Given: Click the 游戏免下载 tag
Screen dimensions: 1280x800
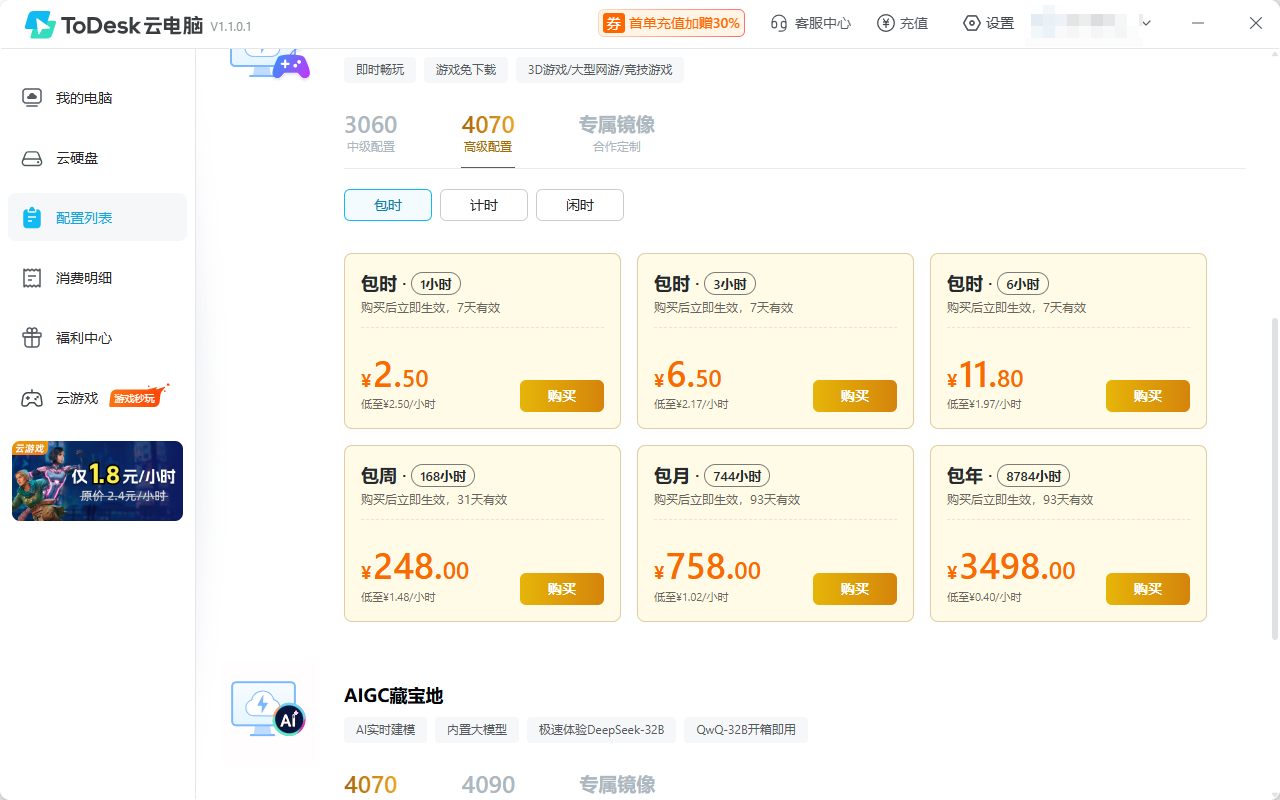Looking at the screenshot, I should click(466, 69).
